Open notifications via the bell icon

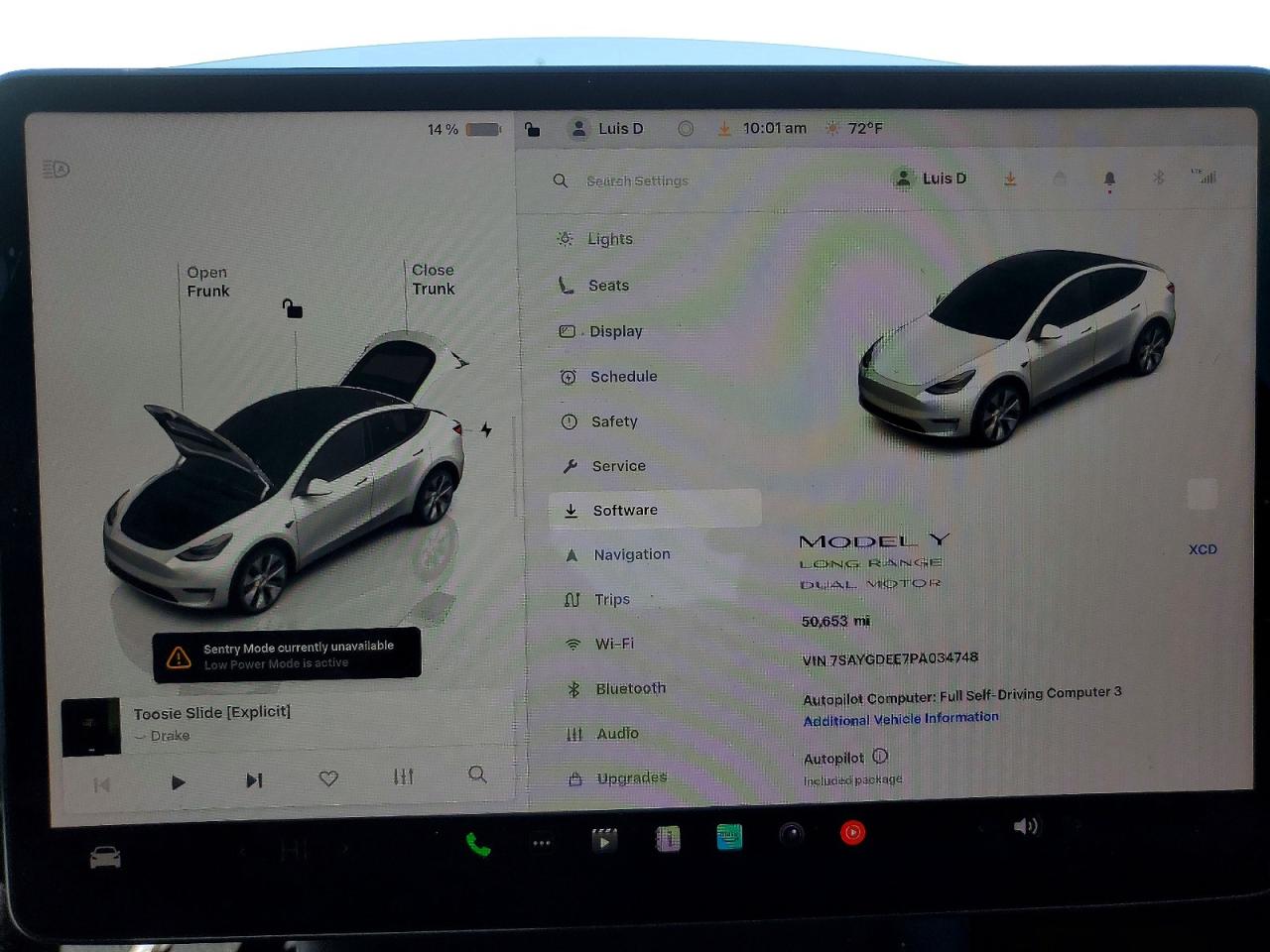[x=1109, y=179]
